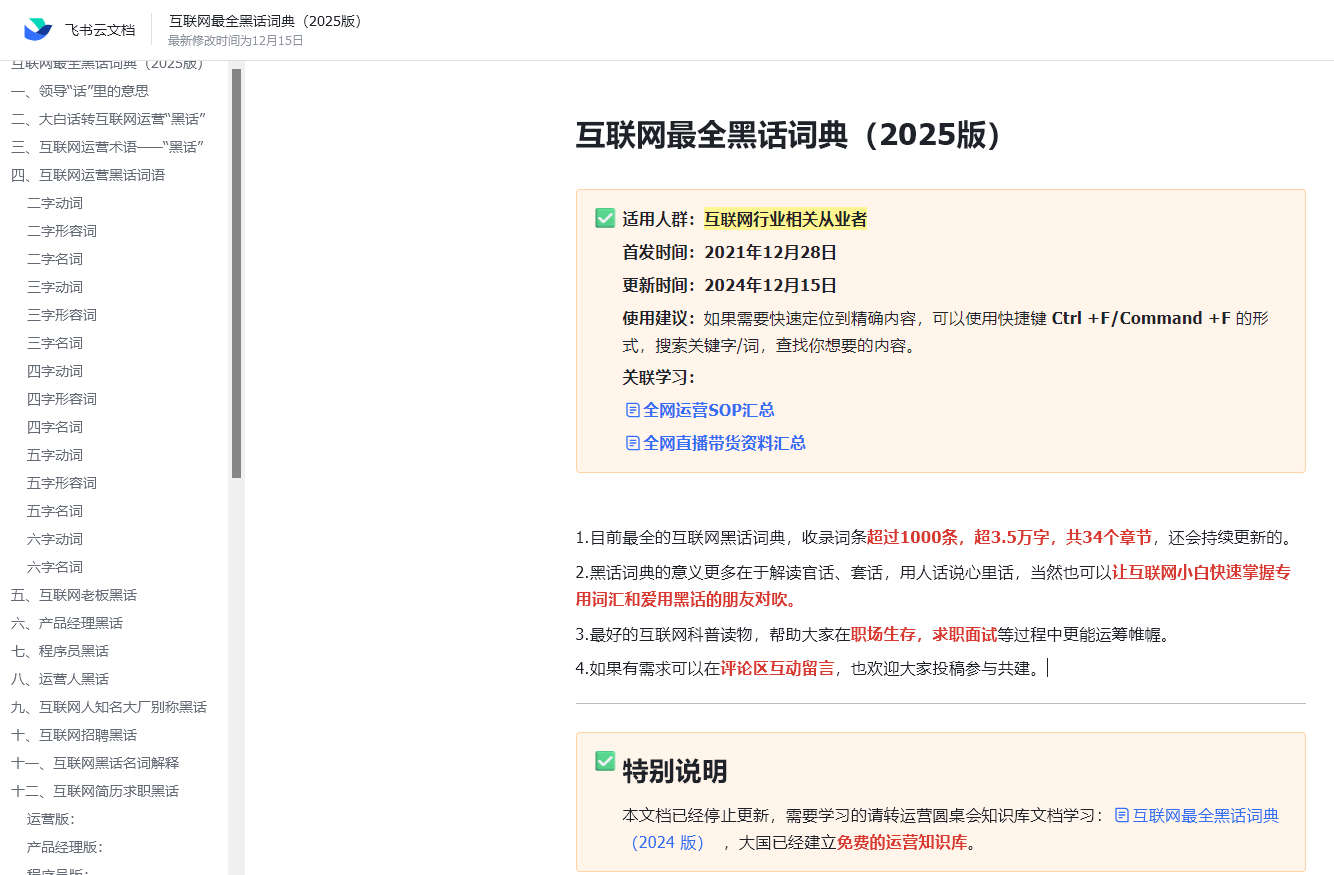Open the 互联网最全黑话词典 (2024 版) link
The width and height of the screenshot is (1334, 875).
tap(1204, 815)
